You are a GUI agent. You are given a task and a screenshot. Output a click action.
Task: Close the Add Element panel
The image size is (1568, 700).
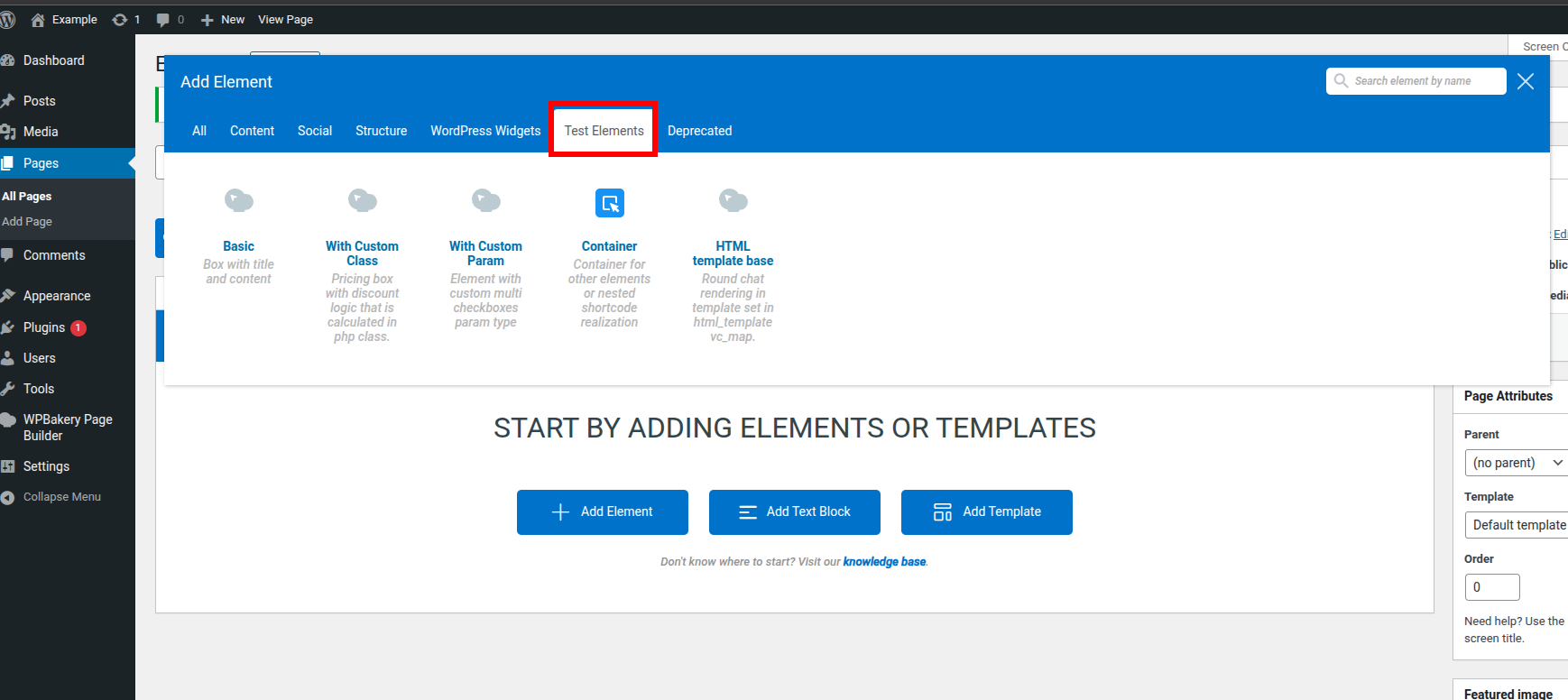pos(1526,81)
